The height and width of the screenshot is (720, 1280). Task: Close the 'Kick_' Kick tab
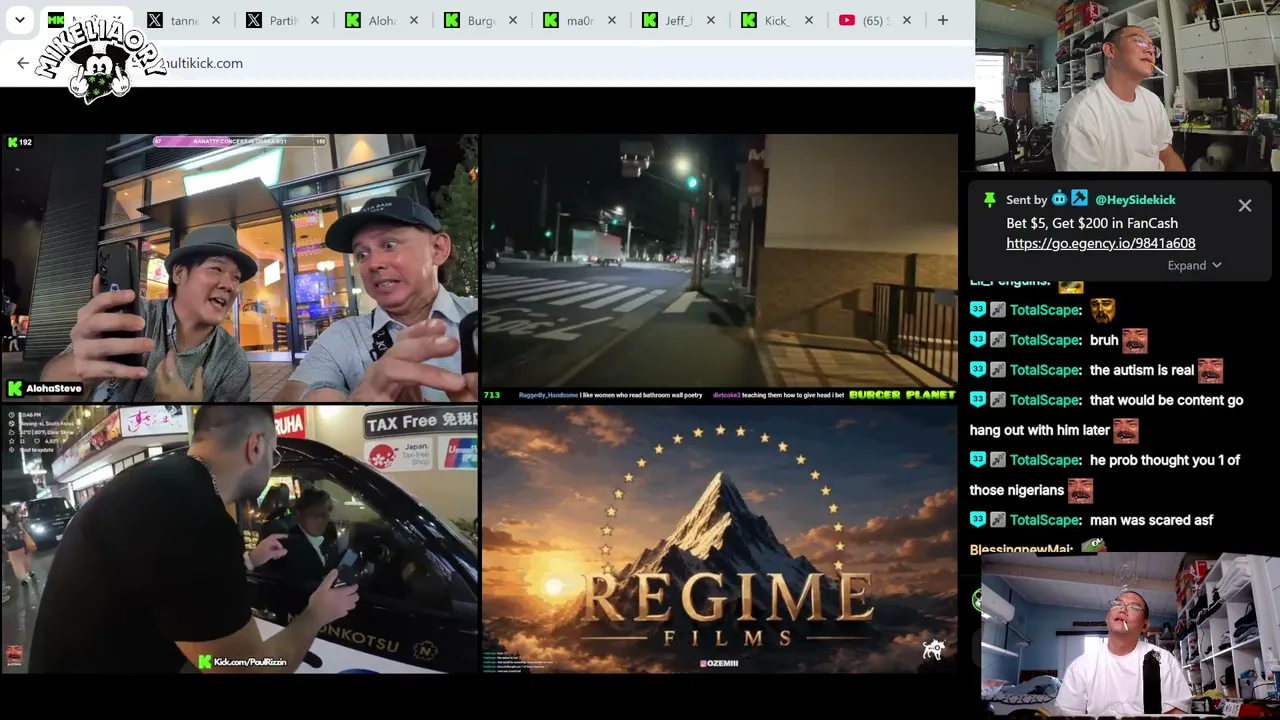pos(808,20)
